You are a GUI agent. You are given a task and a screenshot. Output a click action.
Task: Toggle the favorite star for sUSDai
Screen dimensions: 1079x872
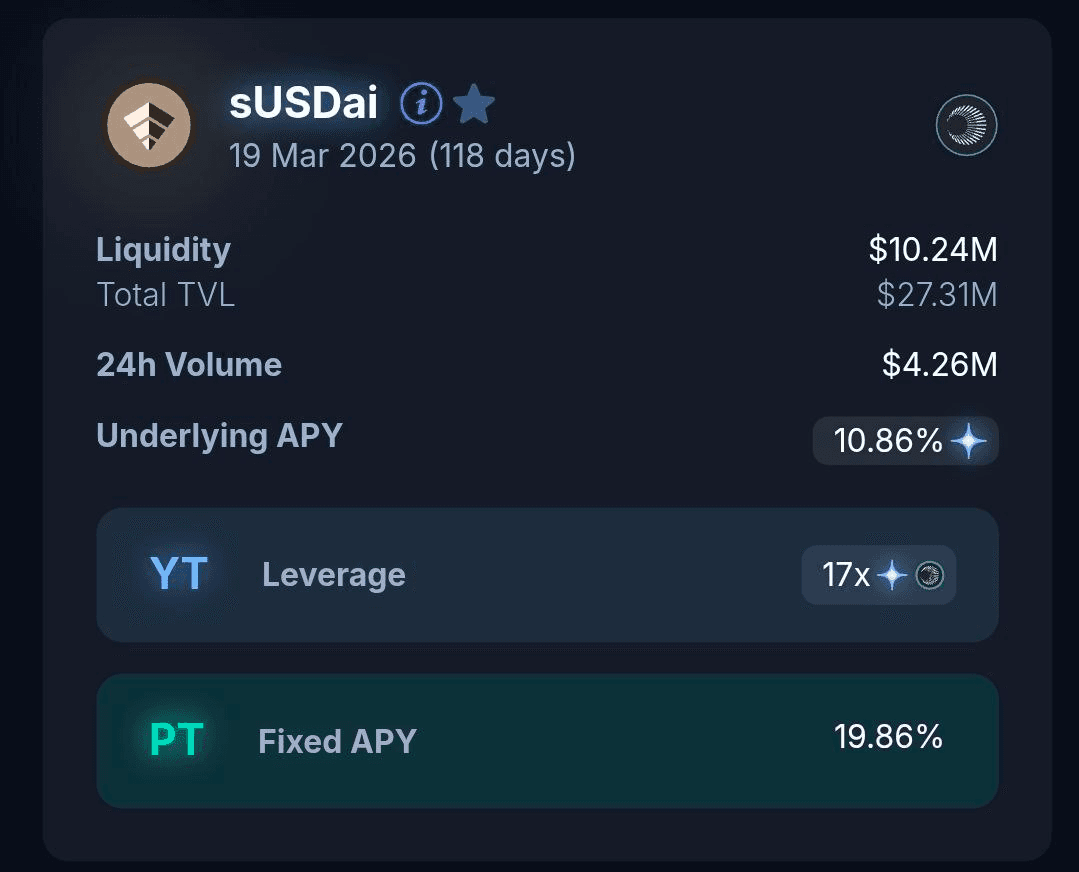(x=473, y=103)
